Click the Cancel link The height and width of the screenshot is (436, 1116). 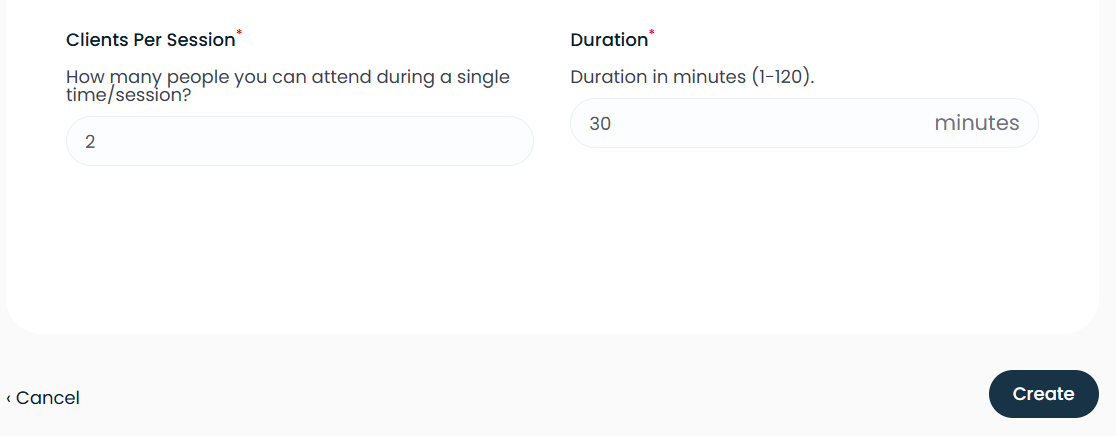[x=47, y=398]
